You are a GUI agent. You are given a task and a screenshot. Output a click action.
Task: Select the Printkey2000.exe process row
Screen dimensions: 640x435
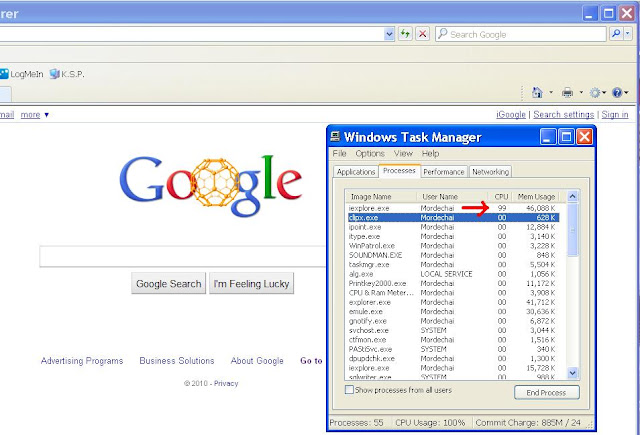pos(453,283)
